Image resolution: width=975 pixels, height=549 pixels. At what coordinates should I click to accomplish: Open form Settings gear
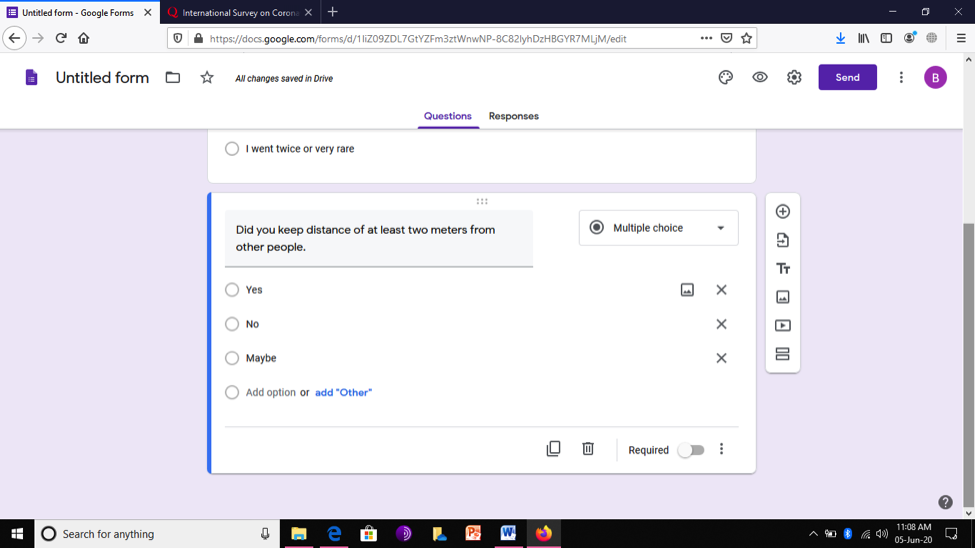tap(794, 78)
